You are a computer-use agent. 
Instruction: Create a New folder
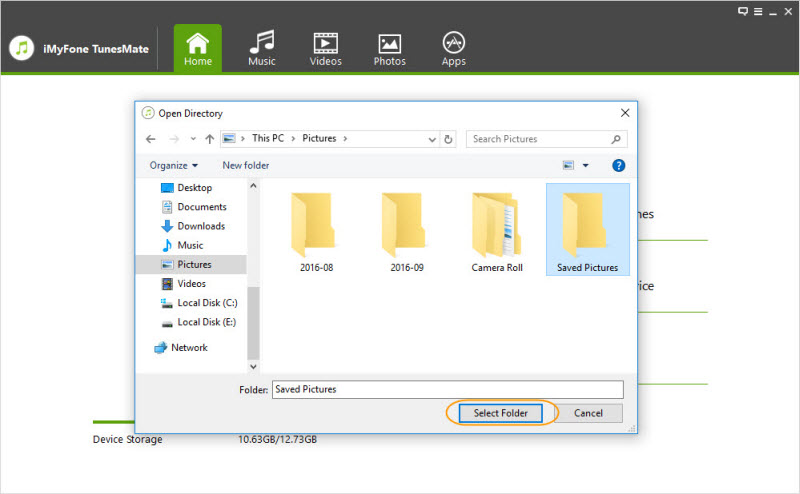point(245,165)
